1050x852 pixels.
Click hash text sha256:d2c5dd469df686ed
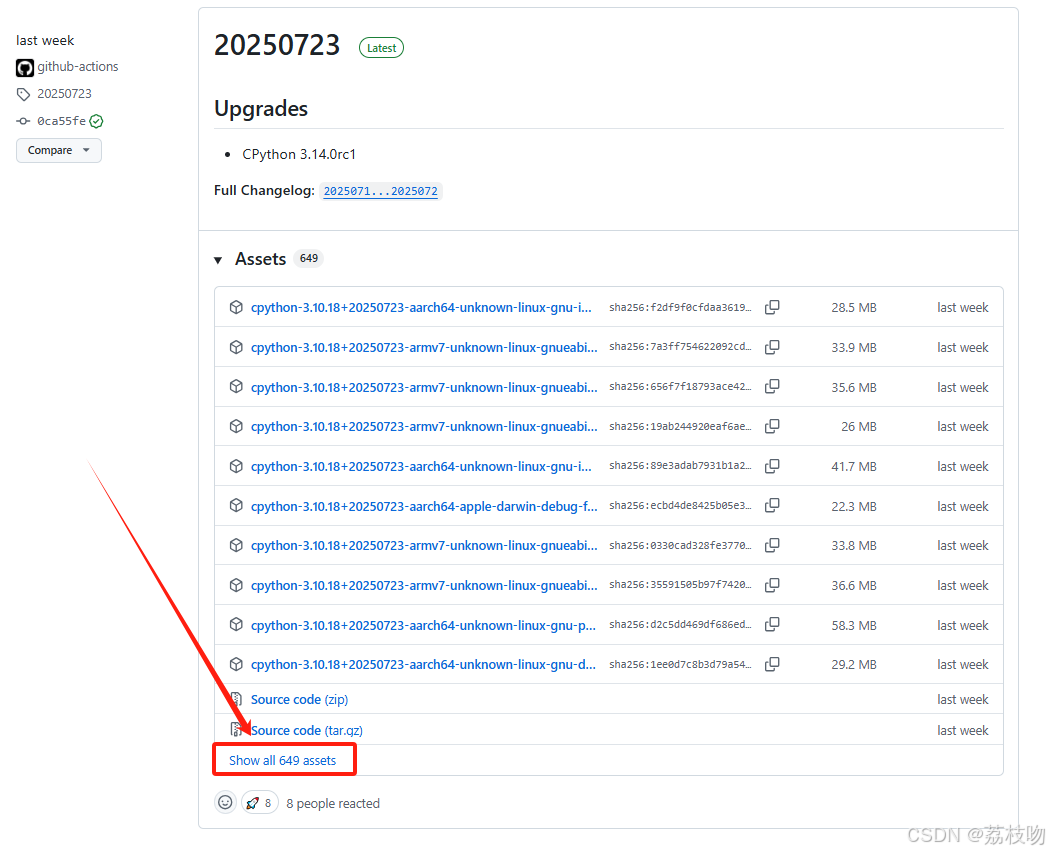pos(680,624)
